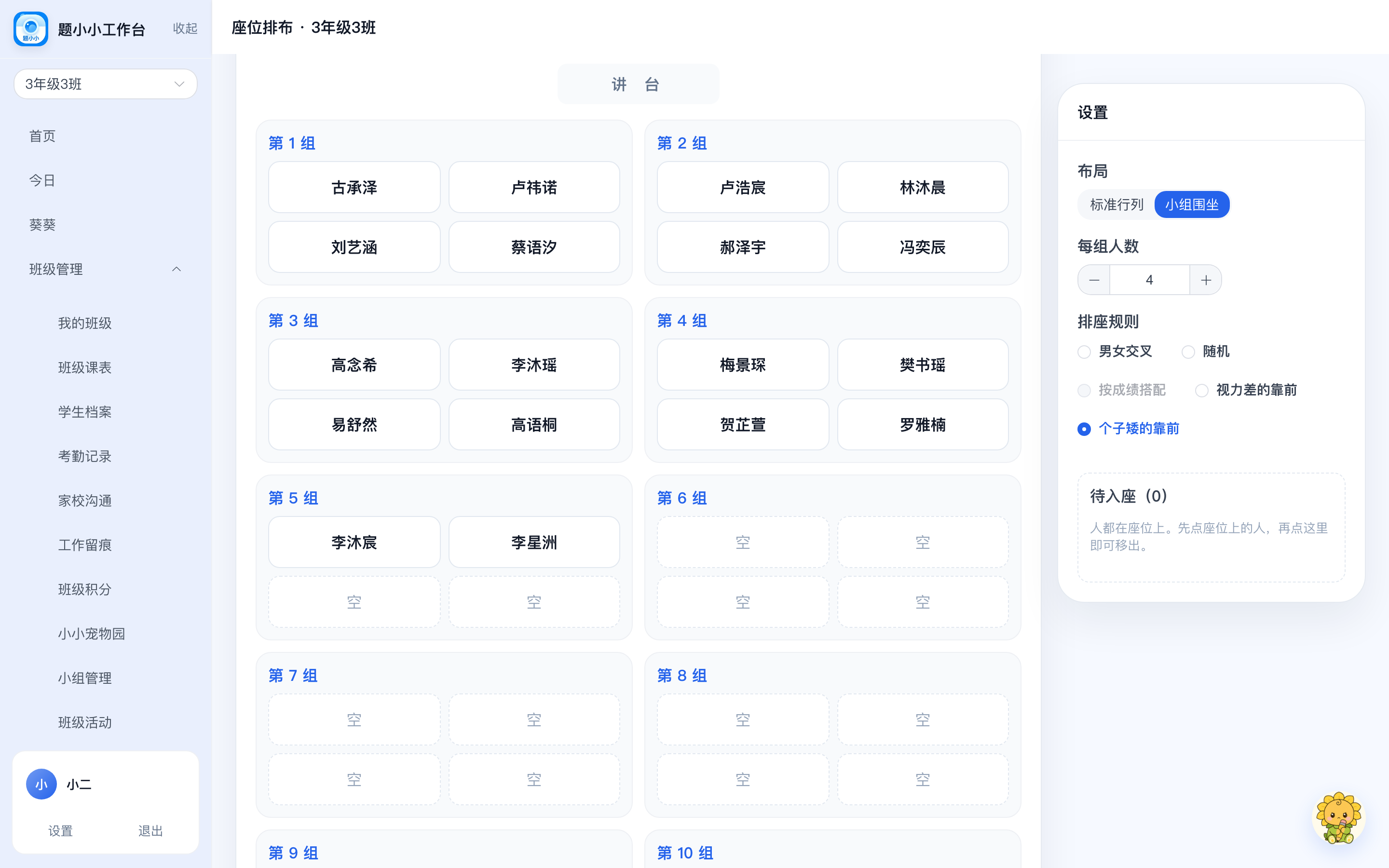Select seat of 罗雅楠
The image size is (1389, 868).
(922, 425)
